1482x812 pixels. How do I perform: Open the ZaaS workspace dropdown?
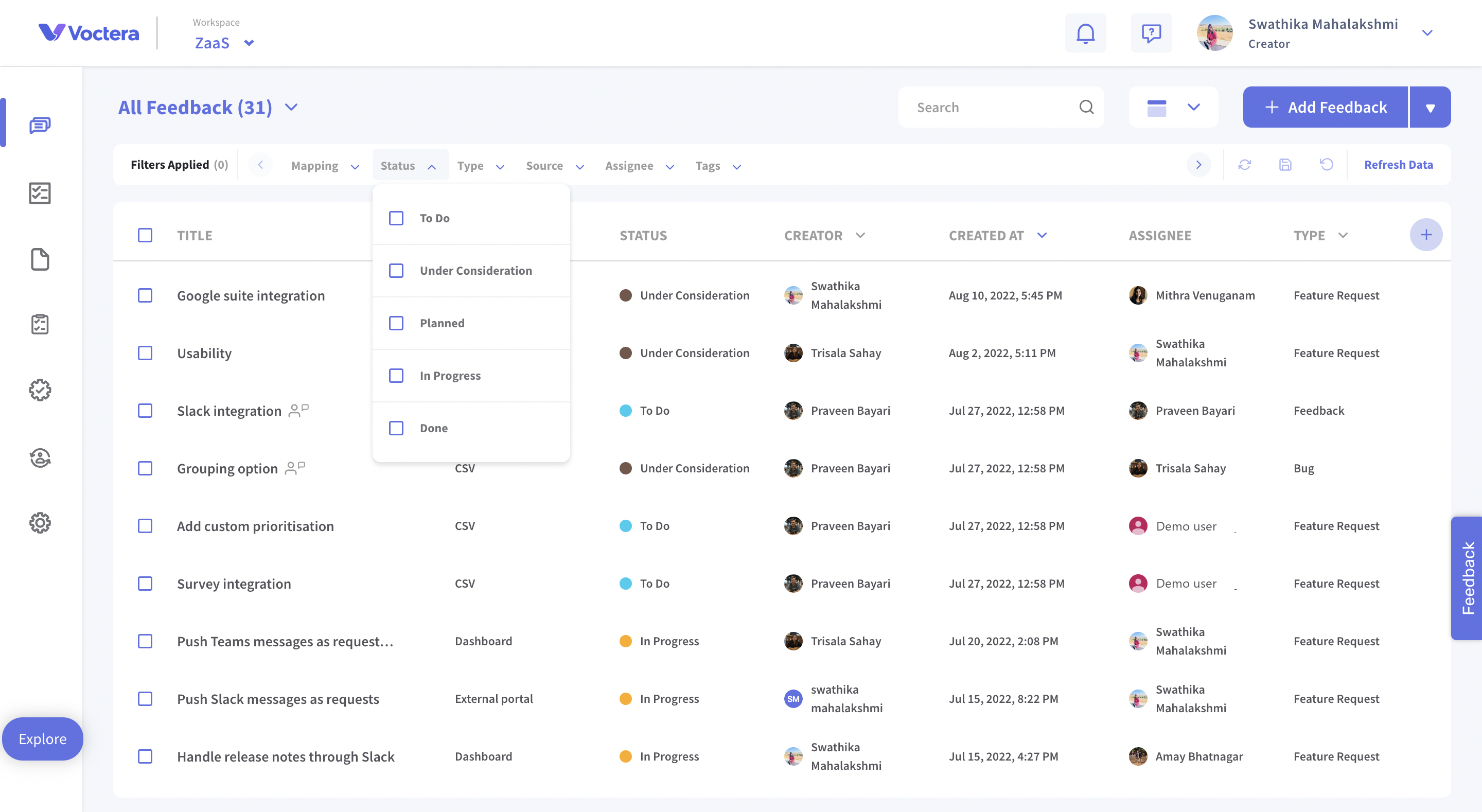224,43
